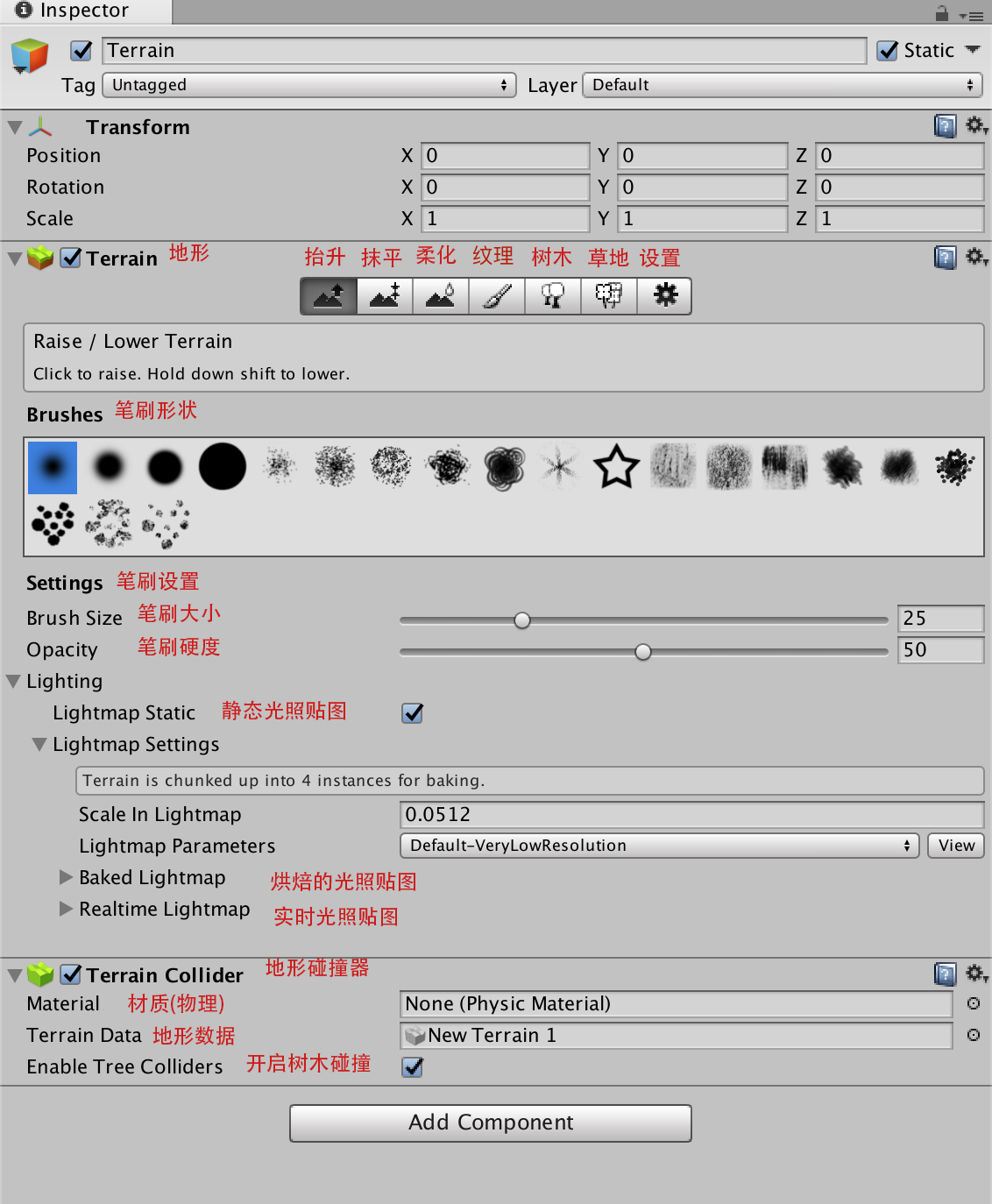Uncheck the Lightmap Static checkbox

coord(413,713)
